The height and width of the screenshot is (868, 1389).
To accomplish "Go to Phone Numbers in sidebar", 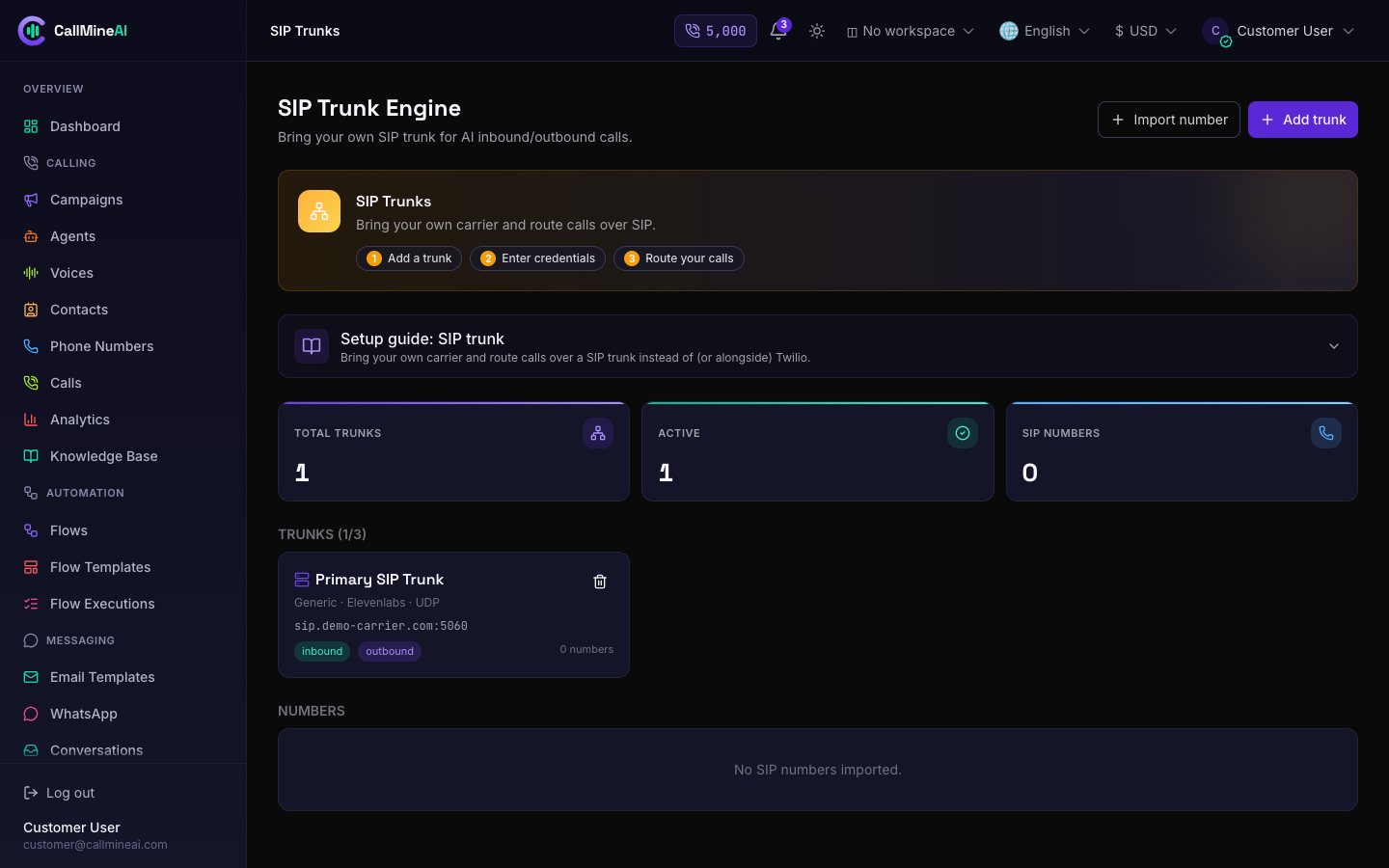I will 101,346.
